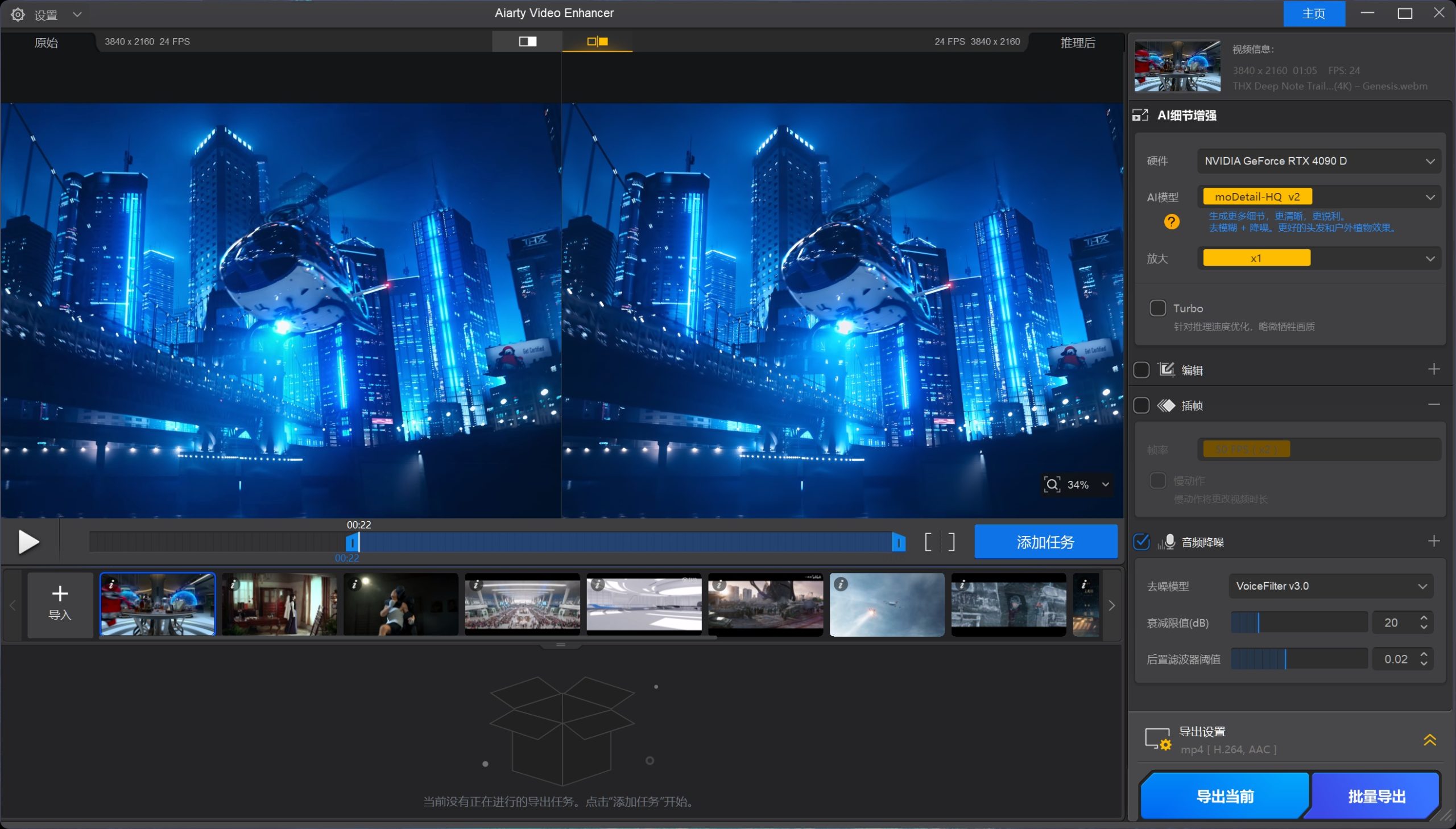Select the sky rocket video thumbnail
This screenshot has height=829, width=1456.
click(x=887, y=605)
